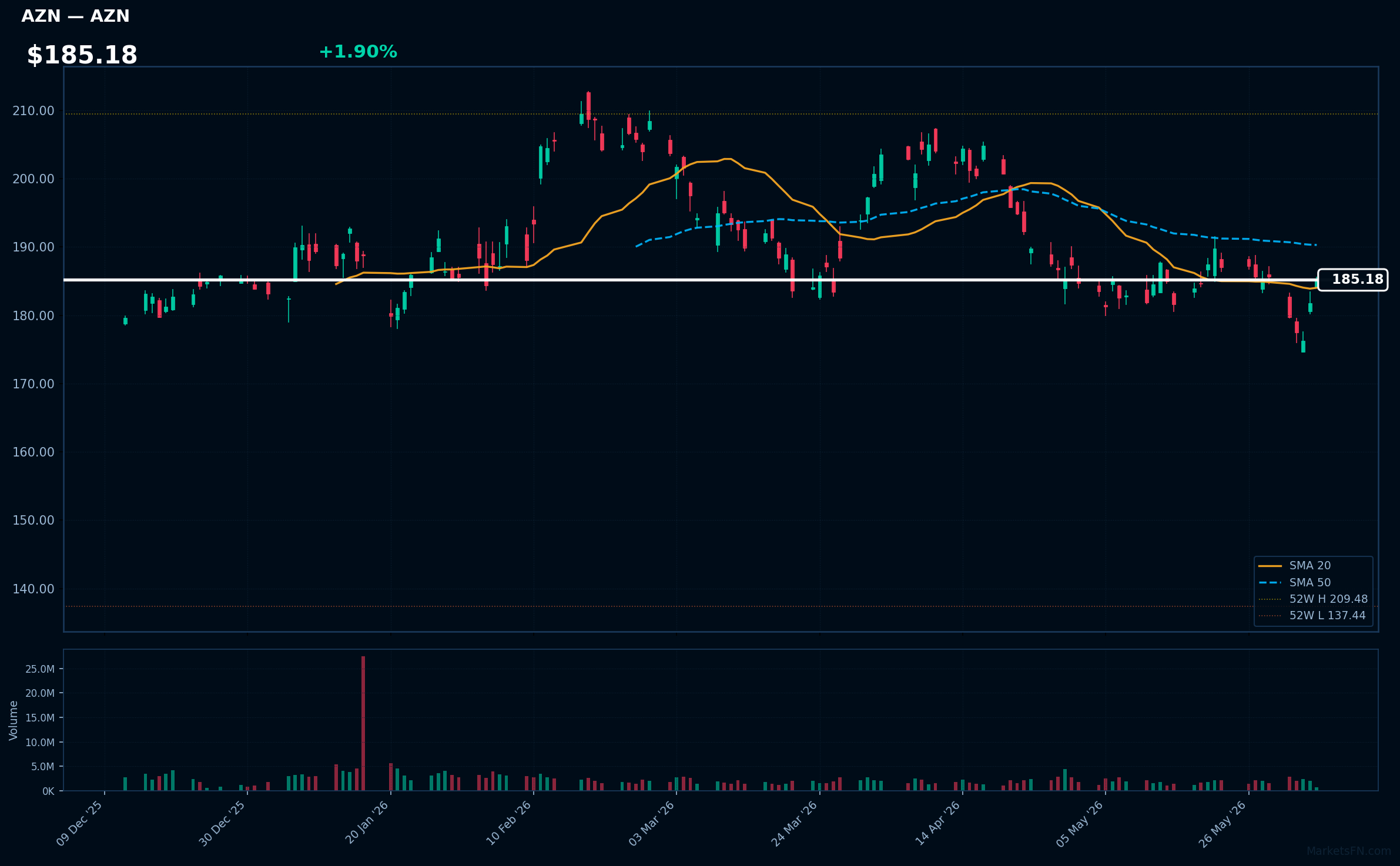Click the 25.0M volume axis label
Image resolution: width=1400 pixels, height=866 pixels.
tap(40, 669)
